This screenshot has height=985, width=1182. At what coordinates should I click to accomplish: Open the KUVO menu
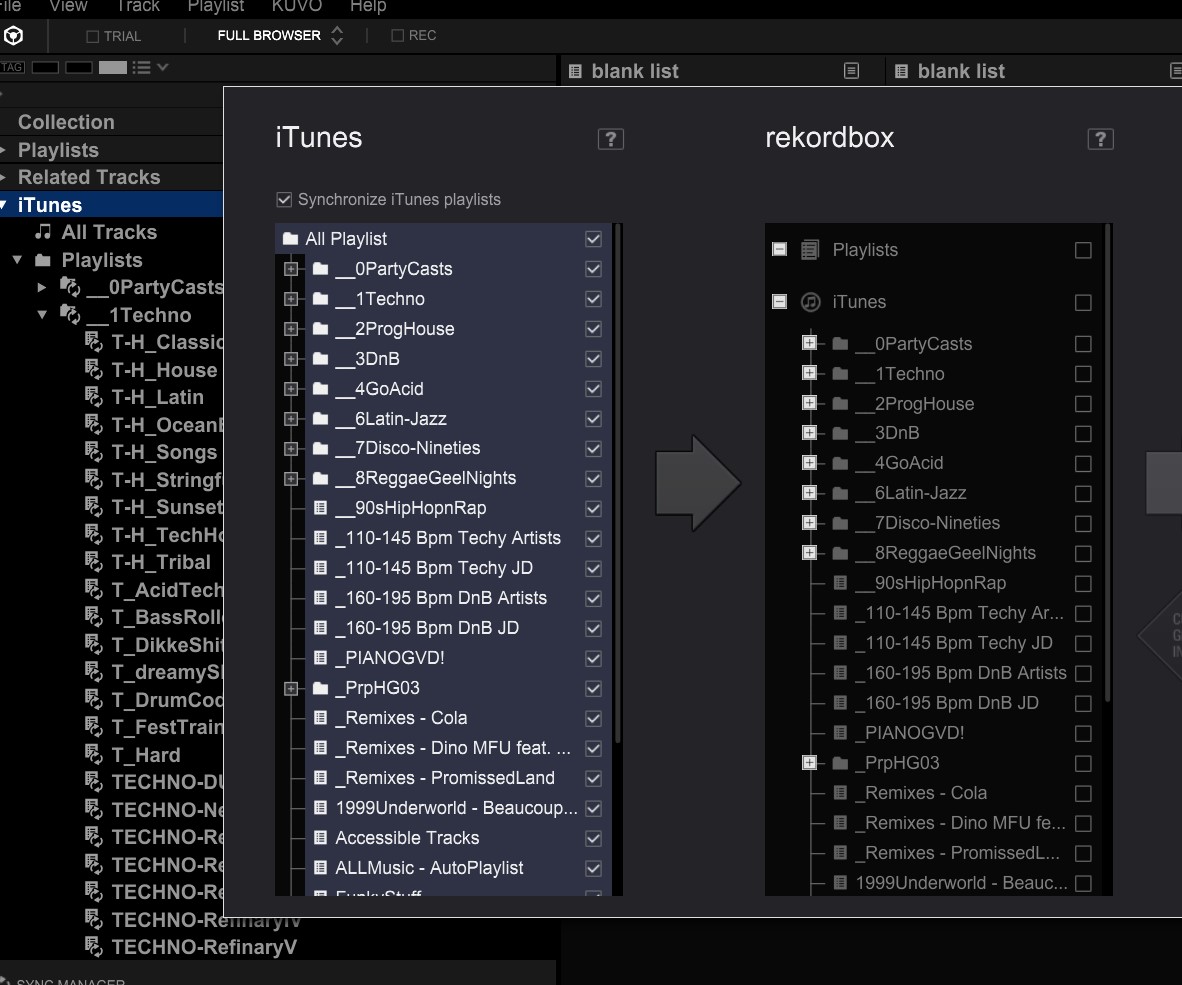297,6
